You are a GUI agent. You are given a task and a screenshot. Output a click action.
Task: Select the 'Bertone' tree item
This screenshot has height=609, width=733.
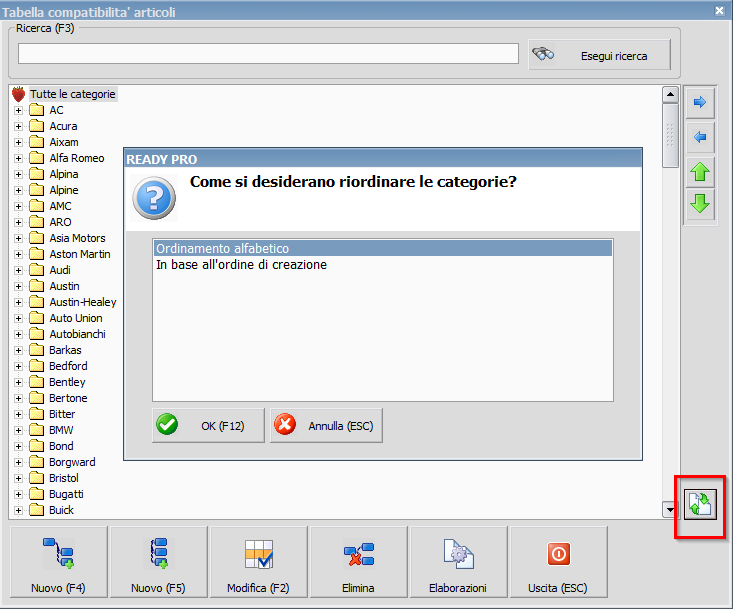[68, 398]
